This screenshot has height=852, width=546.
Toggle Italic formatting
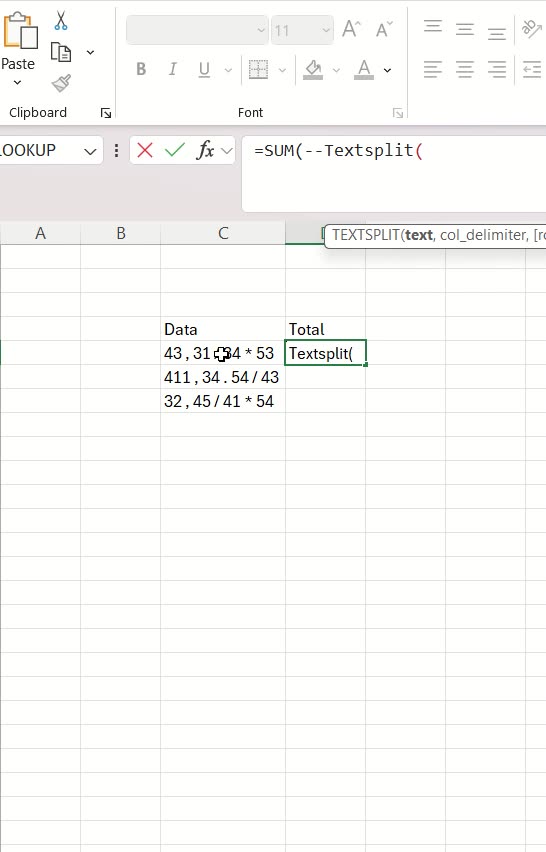click(x=172, y=69)
